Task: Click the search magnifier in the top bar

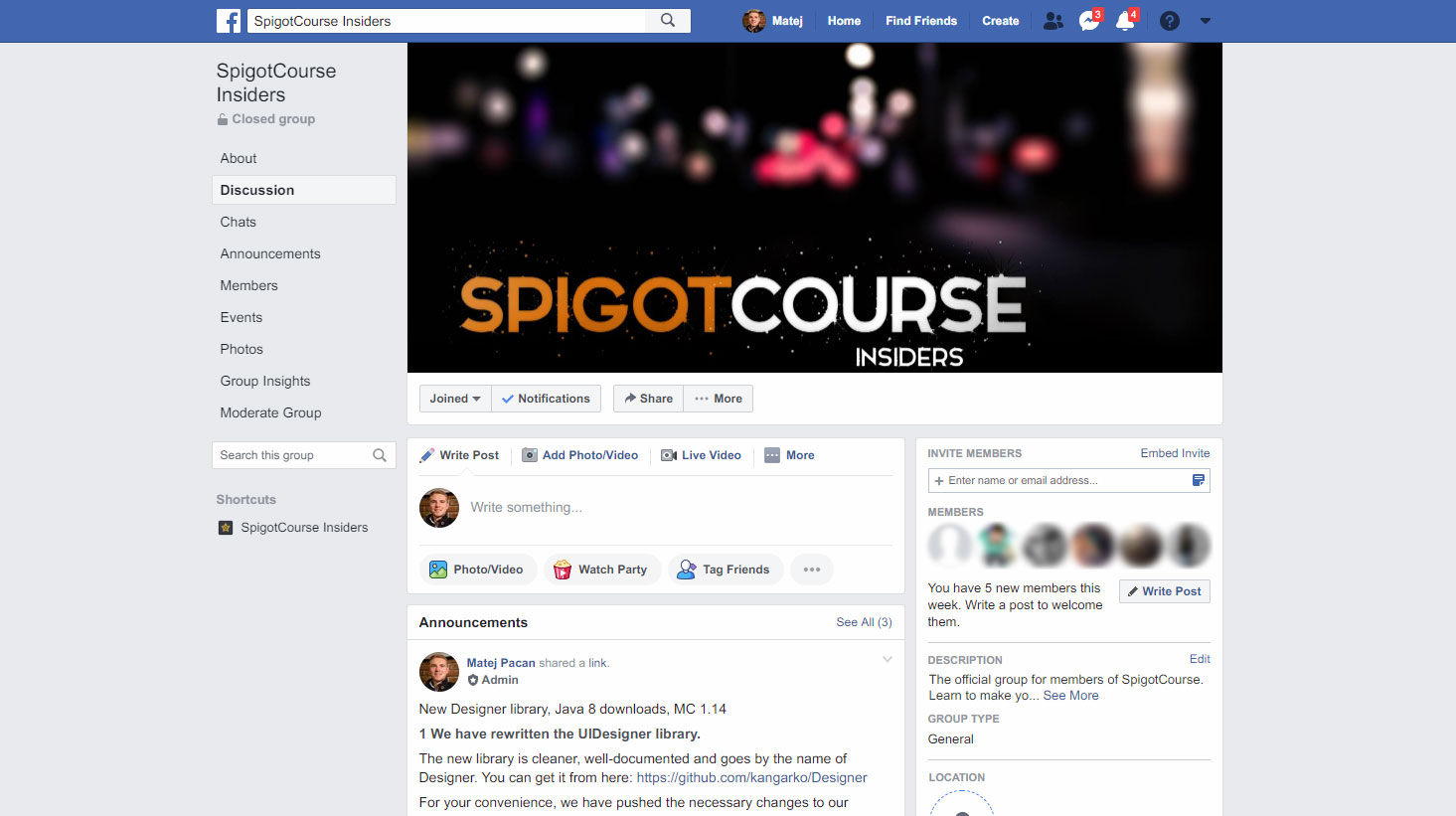Action: pos(668,20)
